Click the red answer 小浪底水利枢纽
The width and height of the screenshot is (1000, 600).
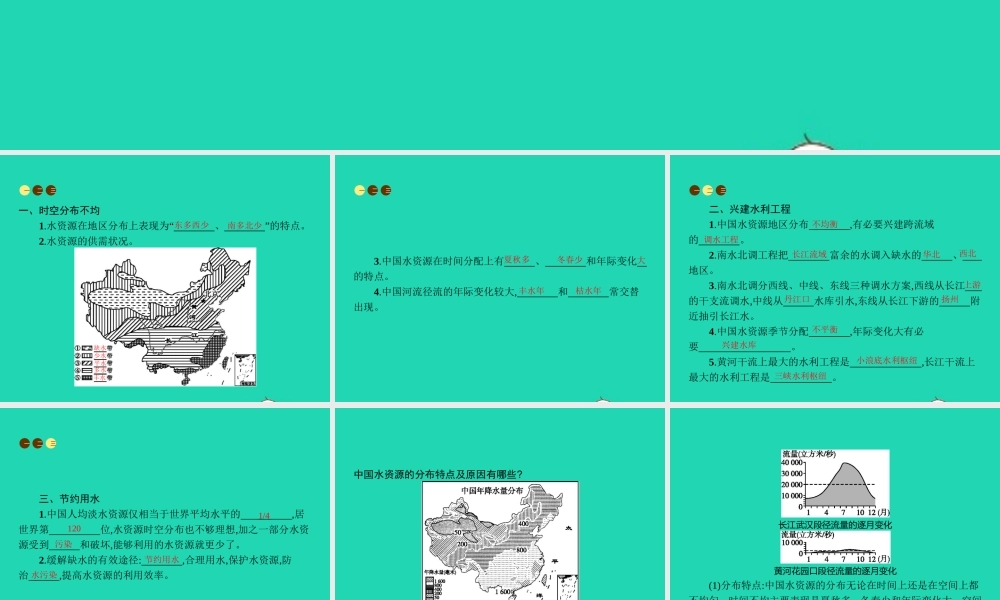(x=886, y=361)
